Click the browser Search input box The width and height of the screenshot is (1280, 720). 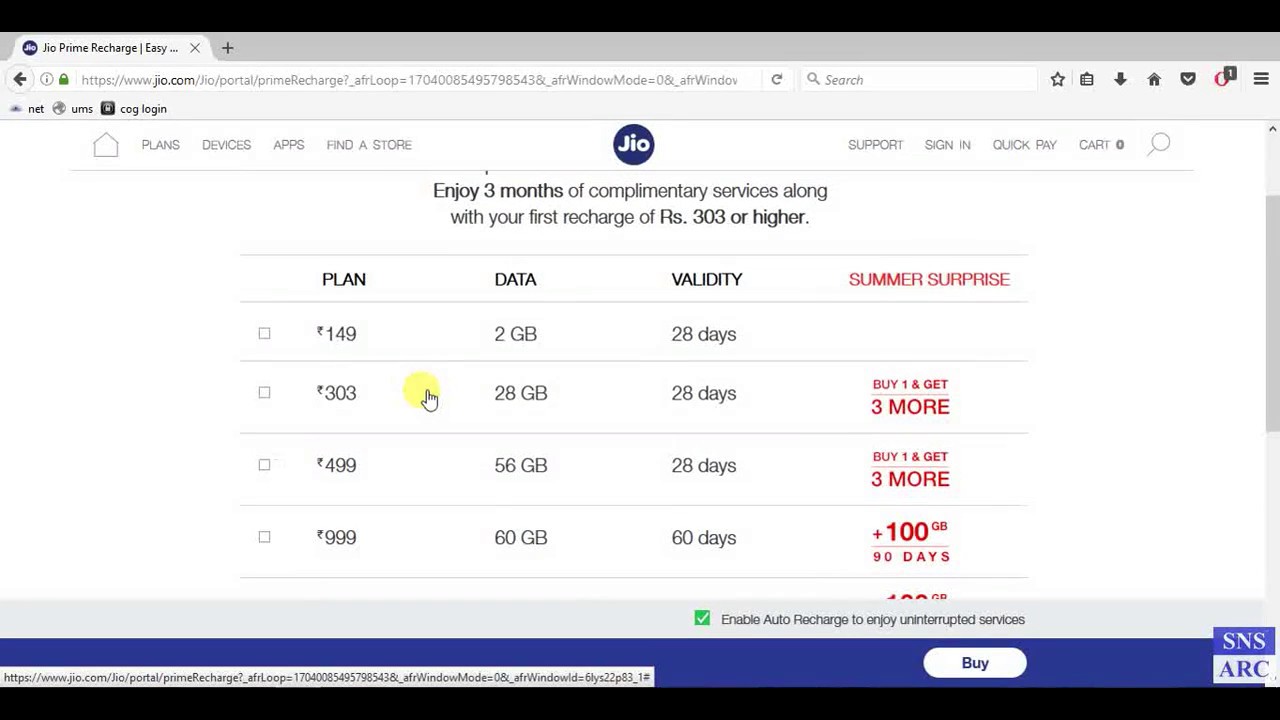coord(920,79)
